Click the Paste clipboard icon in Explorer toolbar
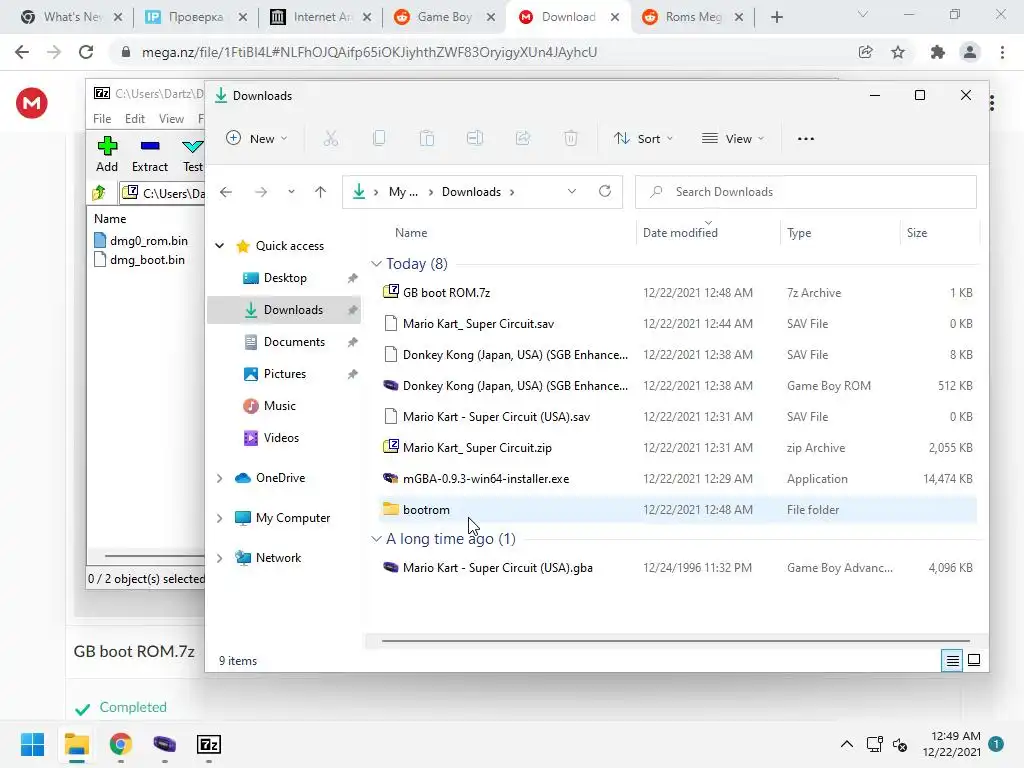The height and width of the screenshot is (768, 1024). pos(427,138)
